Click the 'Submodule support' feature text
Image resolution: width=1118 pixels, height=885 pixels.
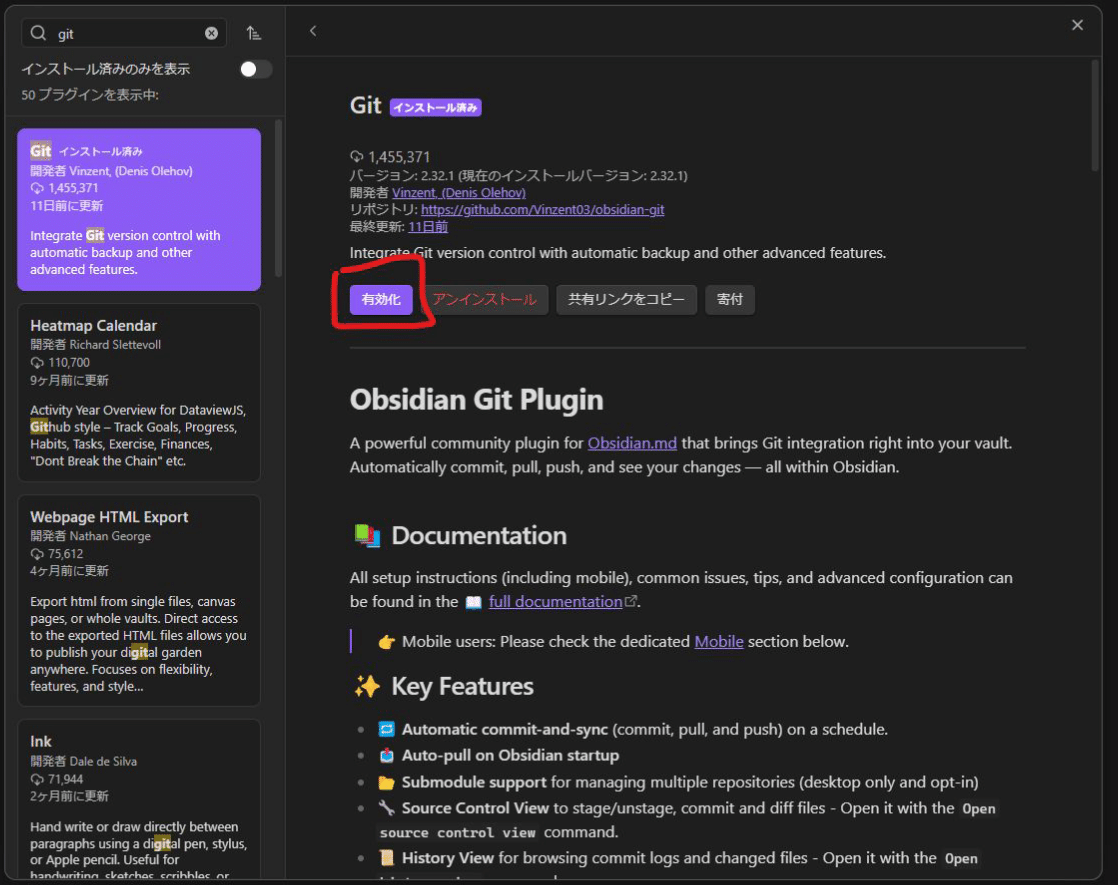point(474,782)
